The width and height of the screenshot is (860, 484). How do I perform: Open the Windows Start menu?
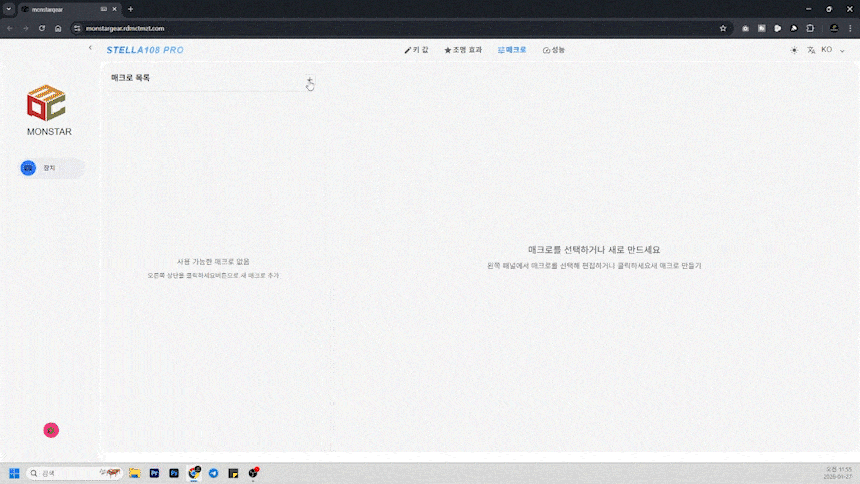coord(14,473)
